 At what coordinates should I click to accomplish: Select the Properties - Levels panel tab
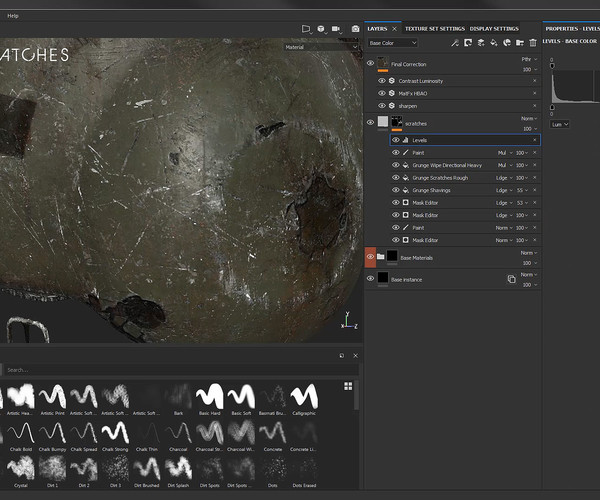click(572, 29)
